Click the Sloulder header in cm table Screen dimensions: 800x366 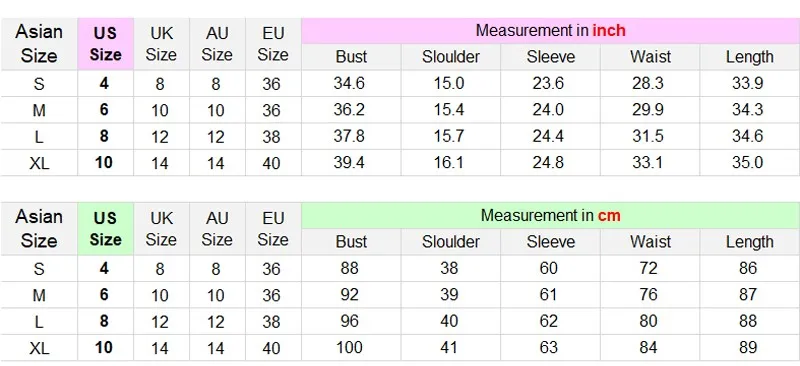pos(451,241)
